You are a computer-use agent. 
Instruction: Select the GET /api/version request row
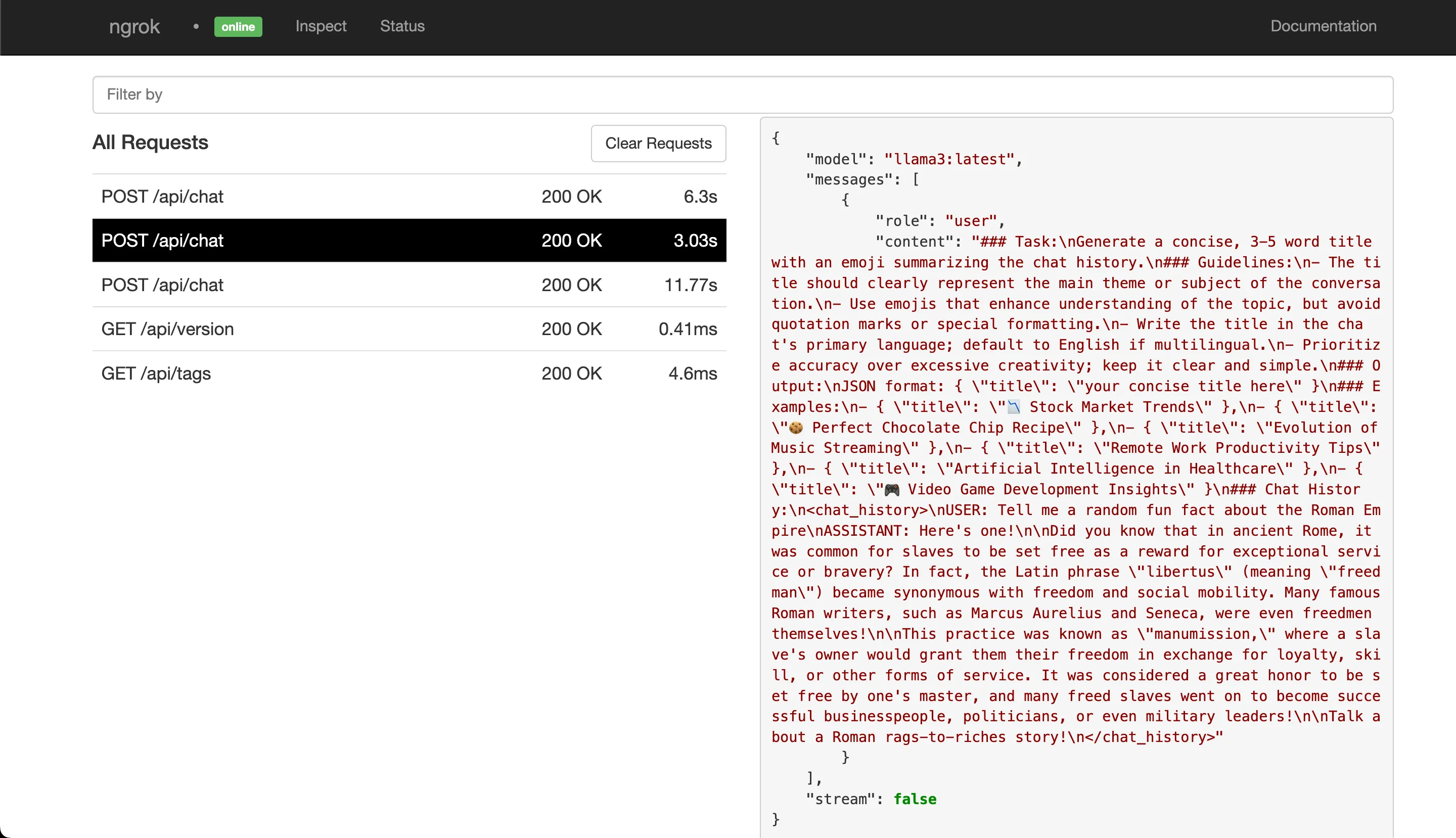click(x=409, y=329)
